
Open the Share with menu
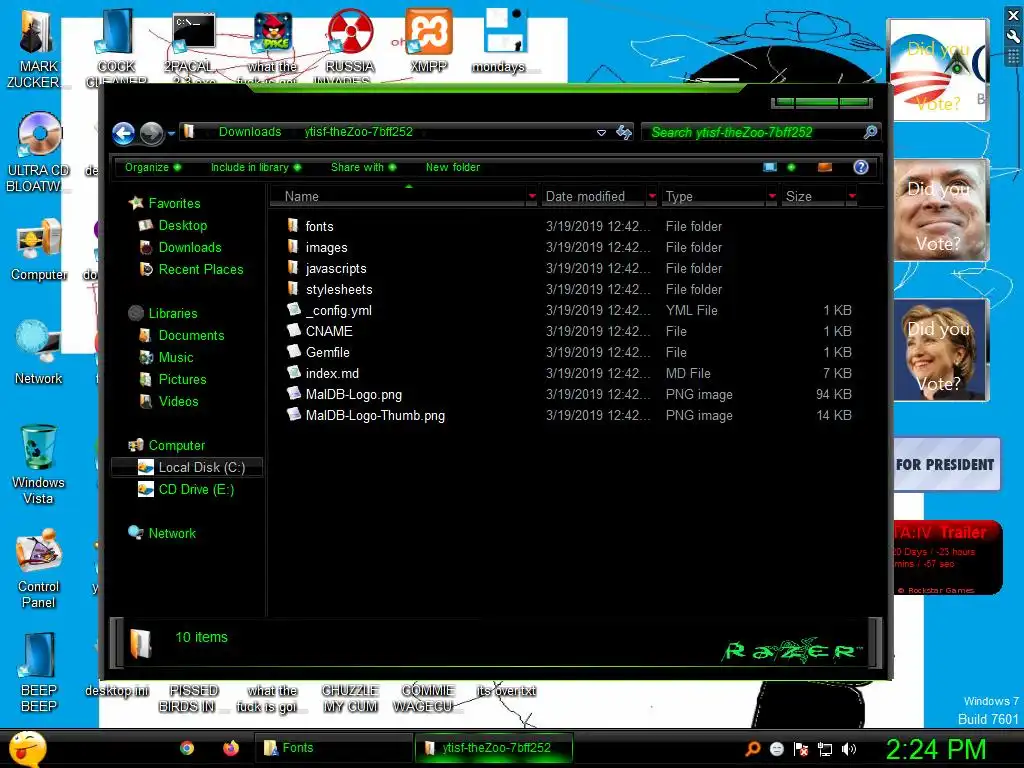[x=363, y=167]
